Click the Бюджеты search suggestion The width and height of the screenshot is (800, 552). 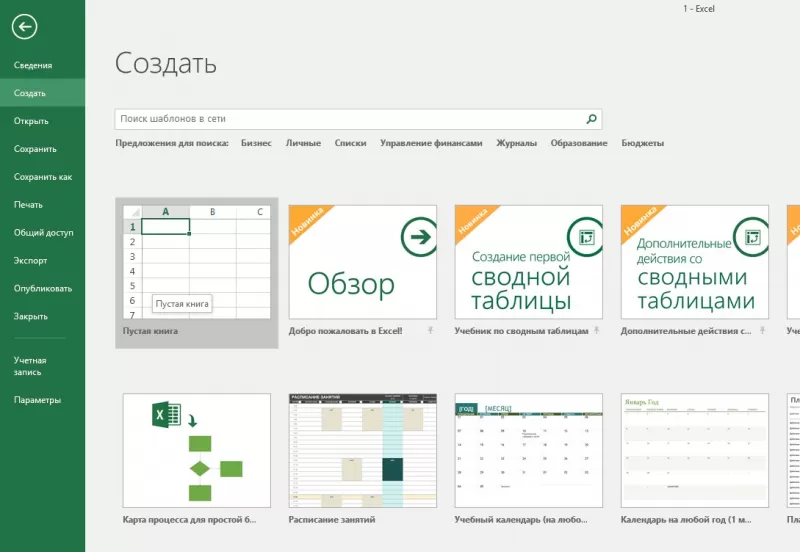642,143
